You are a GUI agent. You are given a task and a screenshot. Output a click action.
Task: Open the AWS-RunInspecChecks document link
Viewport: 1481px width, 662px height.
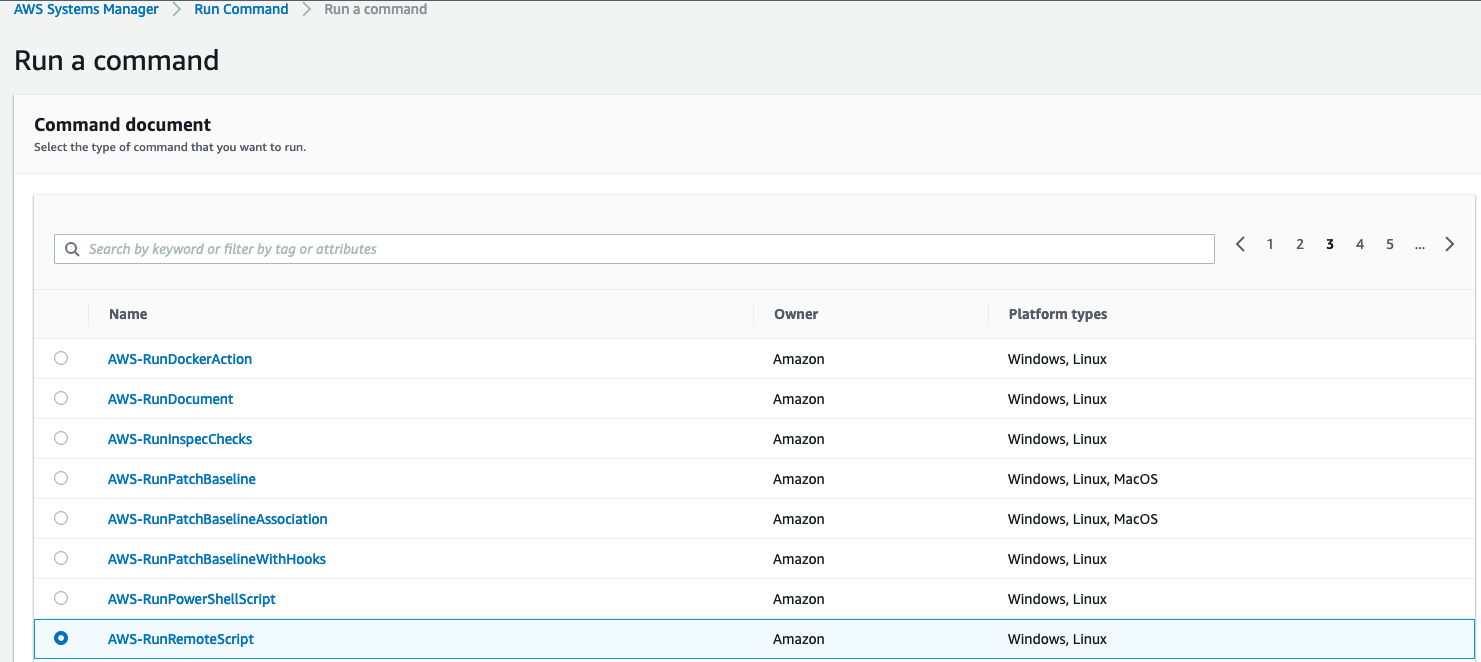(180, 439)
